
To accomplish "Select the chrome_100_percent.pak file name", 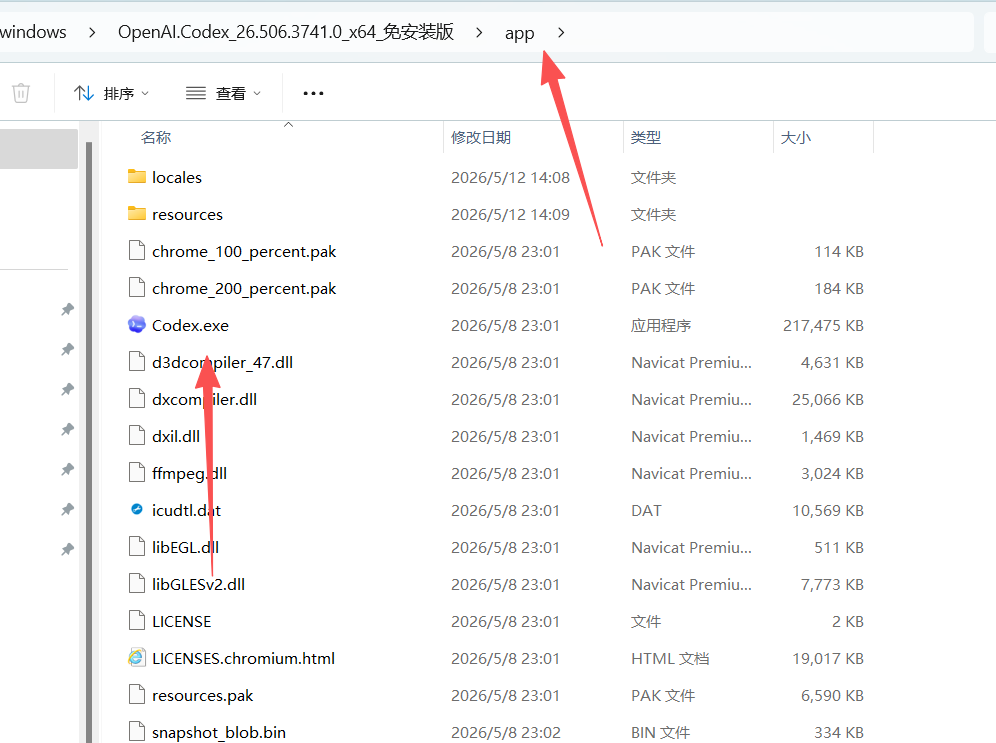I will pyautogui.click(x=244, y=251).
